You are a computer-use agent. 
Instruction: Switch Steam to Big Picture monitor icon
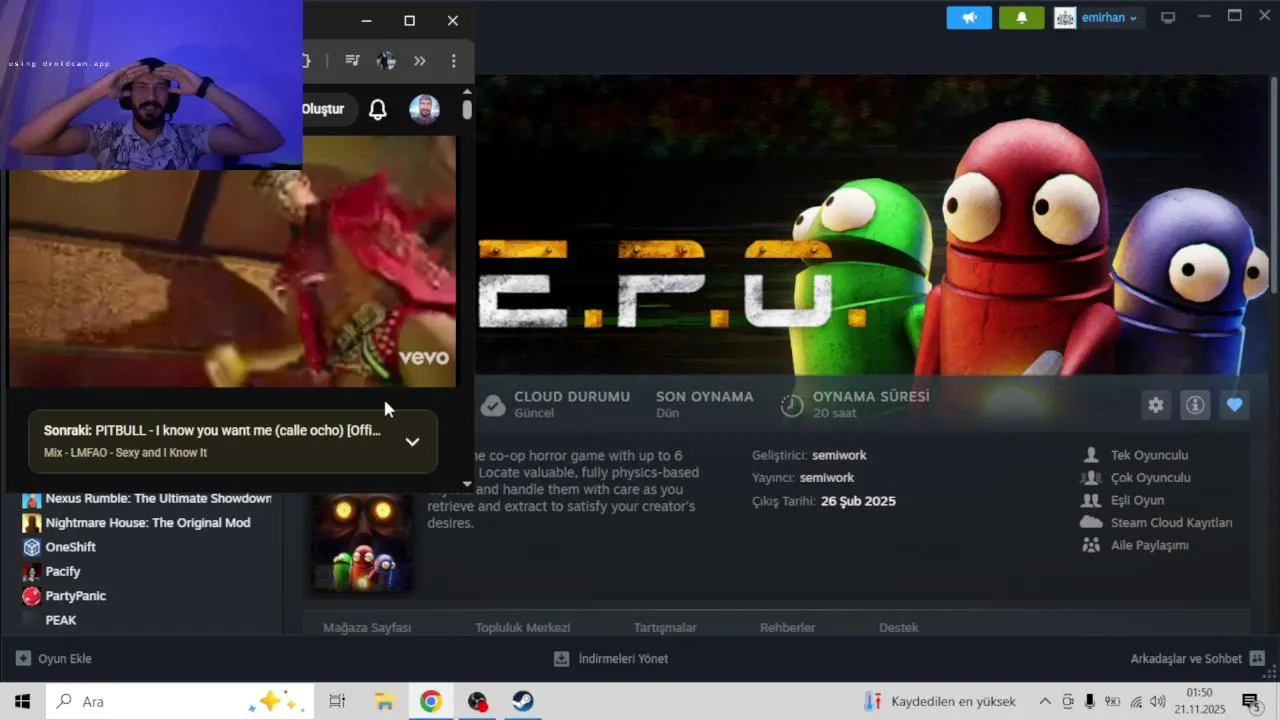click(1168, 18)
